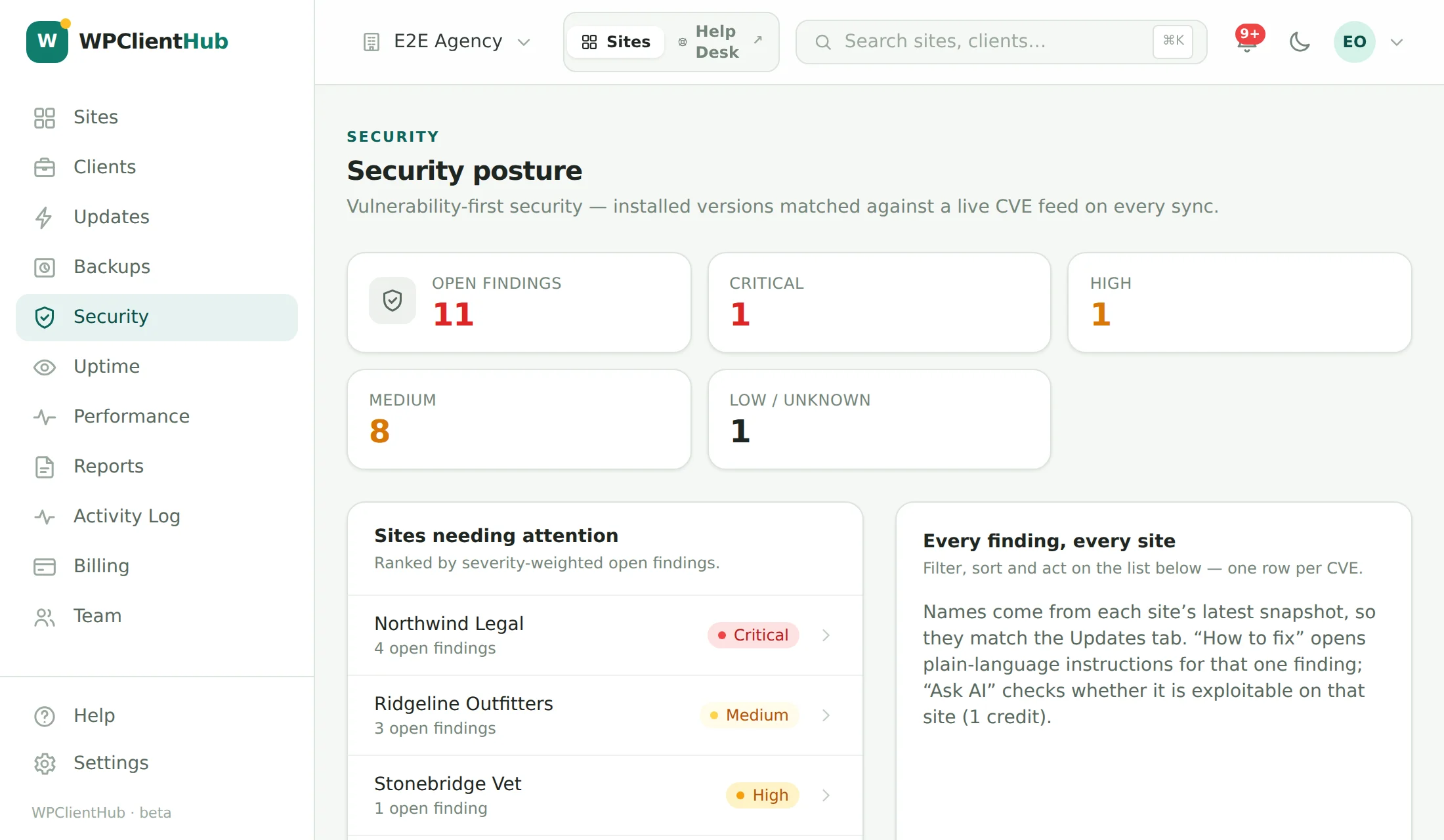Click the EO user avatar
Screen dimensions: 1444x840
point(1354,42)
